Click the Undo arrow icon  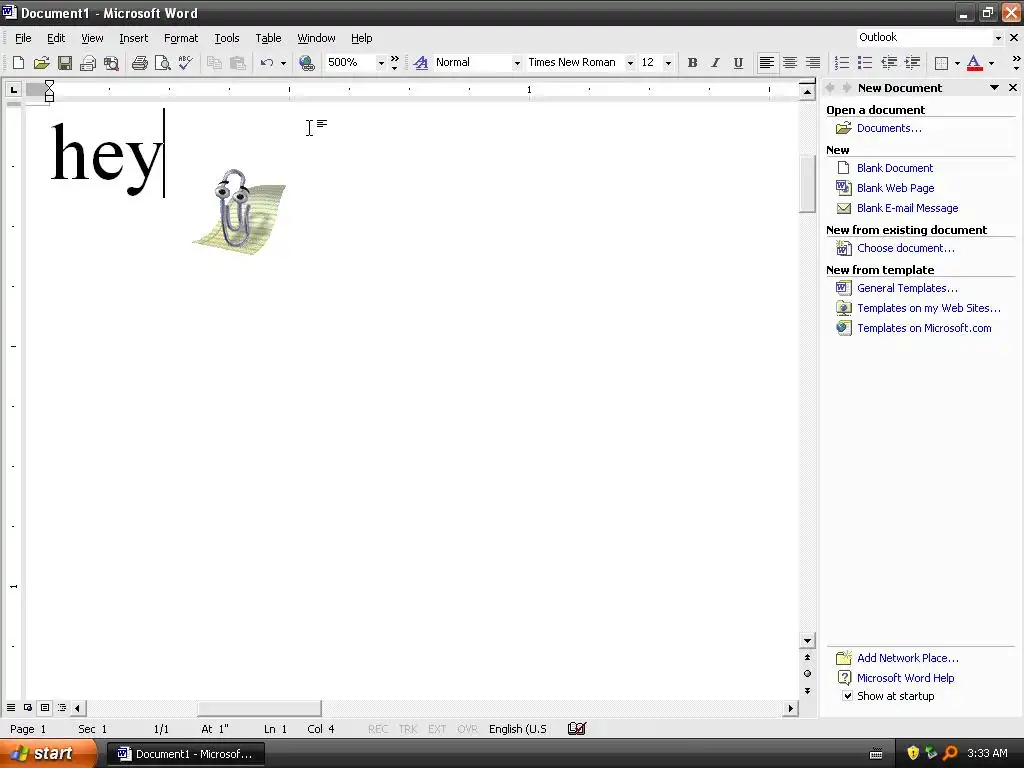point(266,63)
